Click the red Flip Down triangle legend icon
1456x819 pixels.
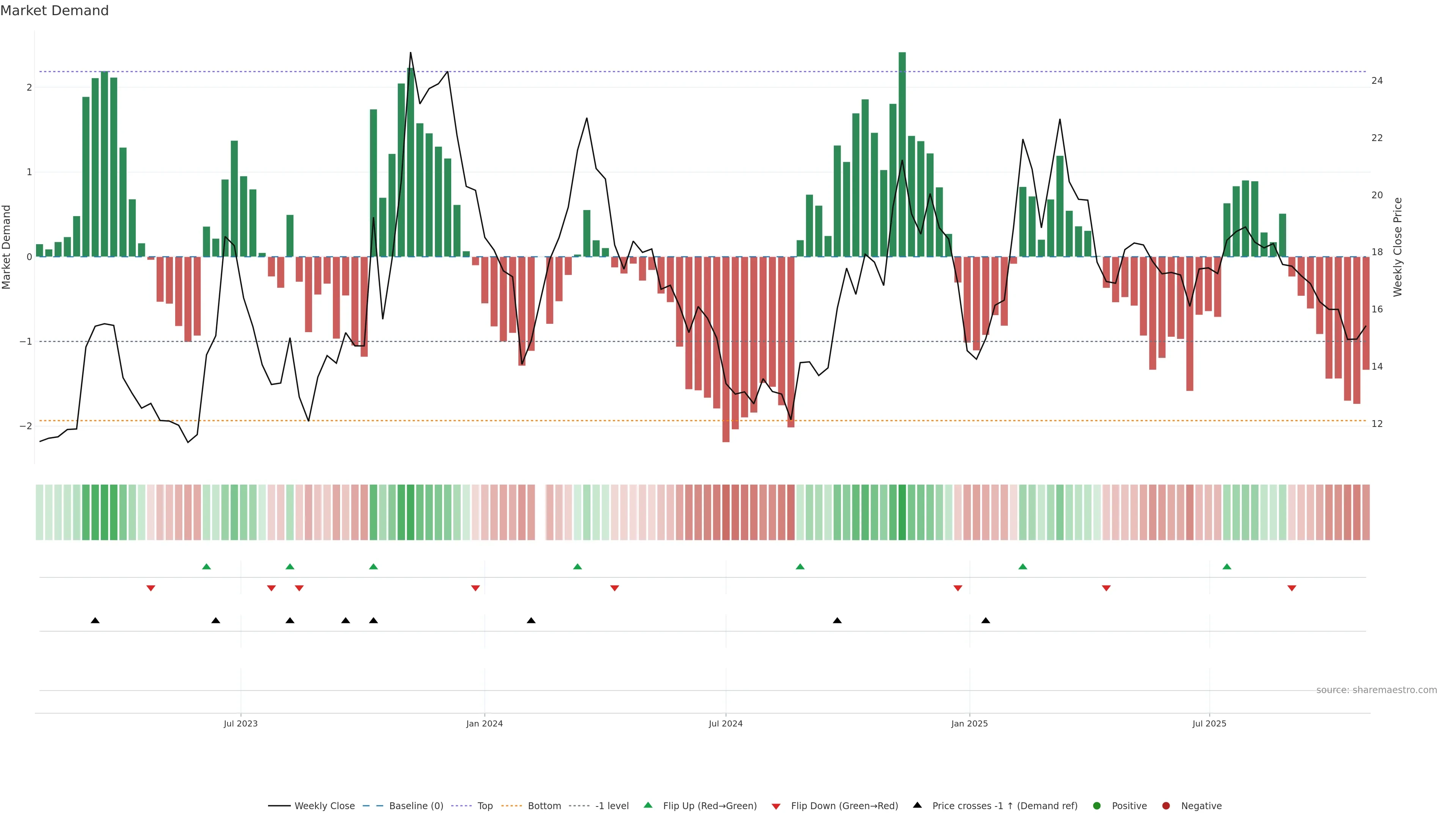pos(776,806)
